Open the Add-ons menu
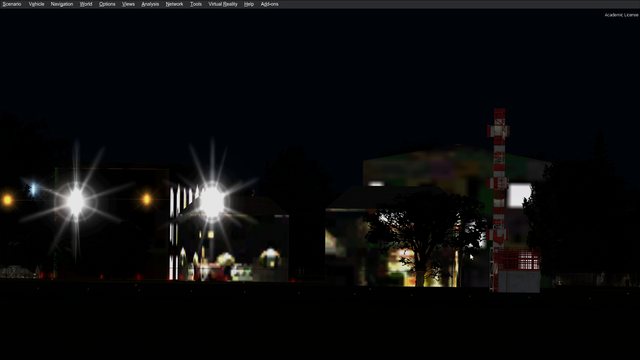The image size is (640, 360). [269, 4]
